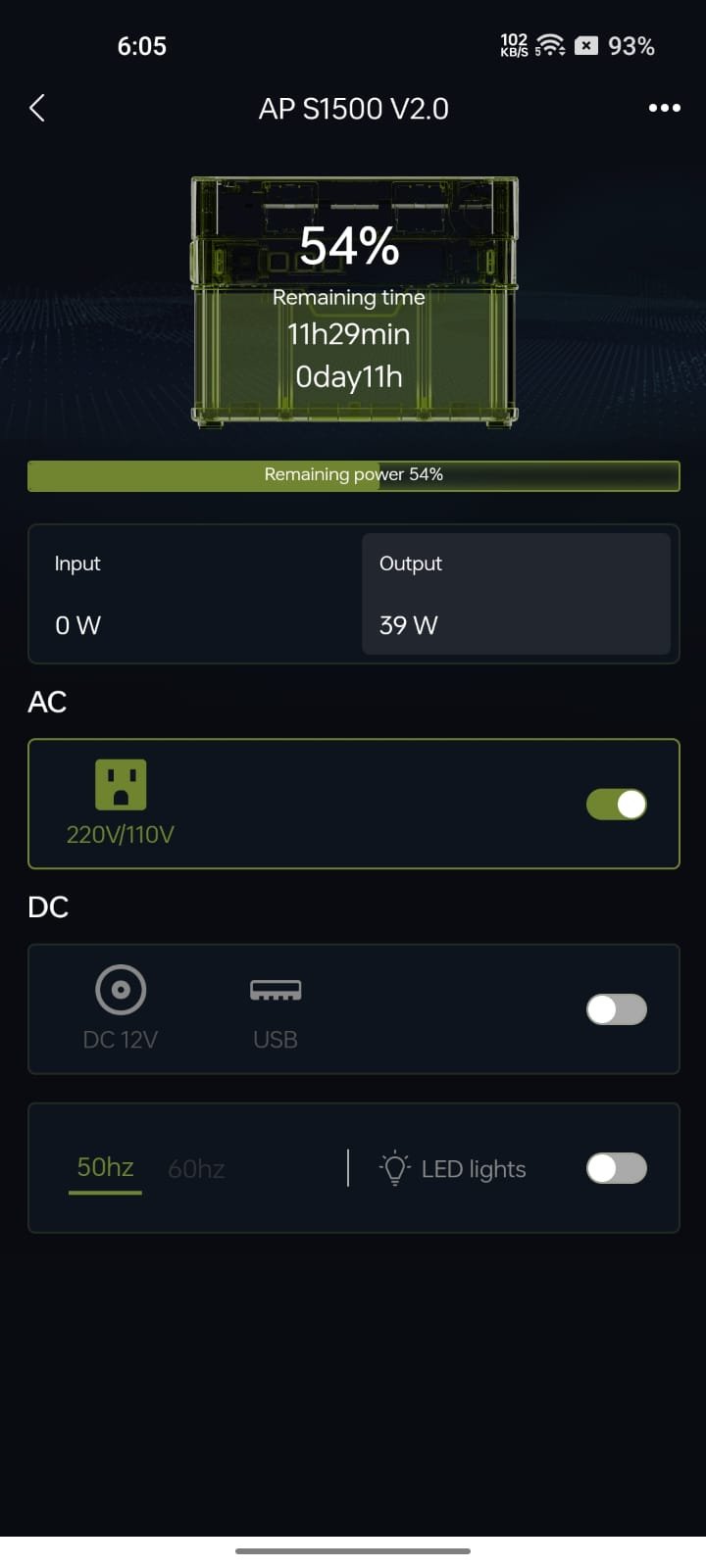Click the Remaining power 54% progress bar
The image size is (706, 1568).
click(x=353, y=475)
